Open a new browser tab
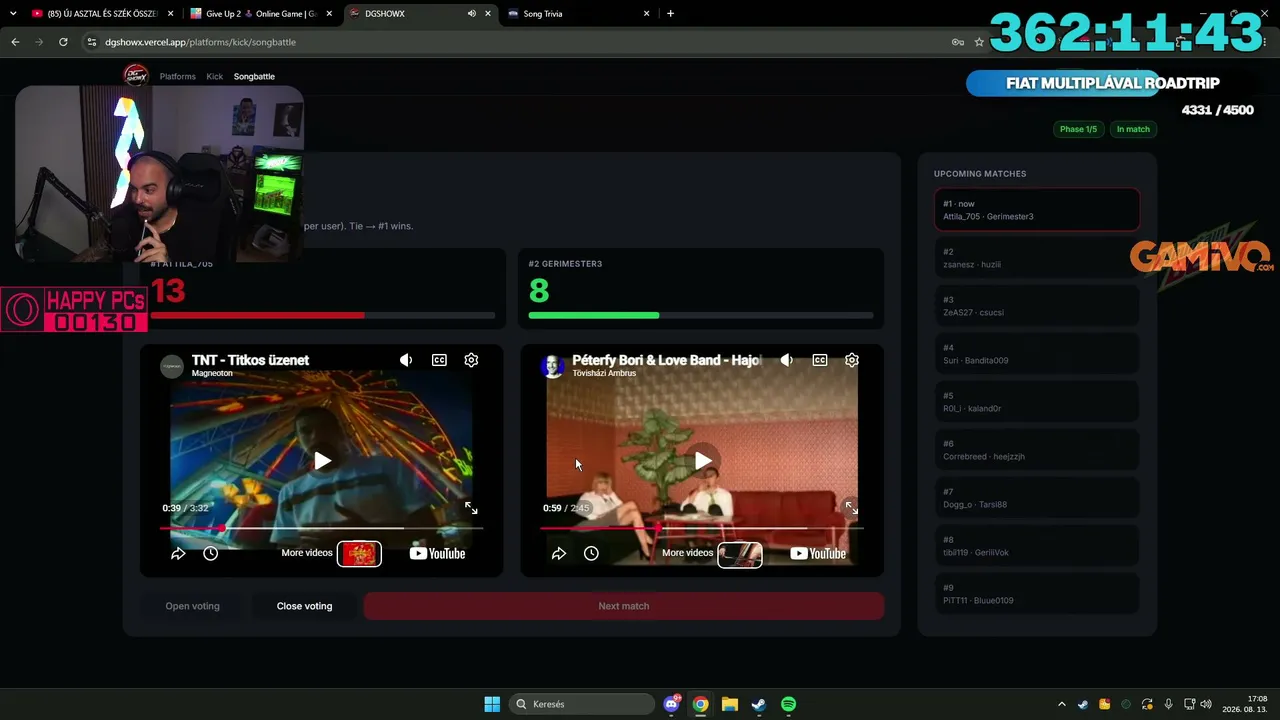 [670, 14]
